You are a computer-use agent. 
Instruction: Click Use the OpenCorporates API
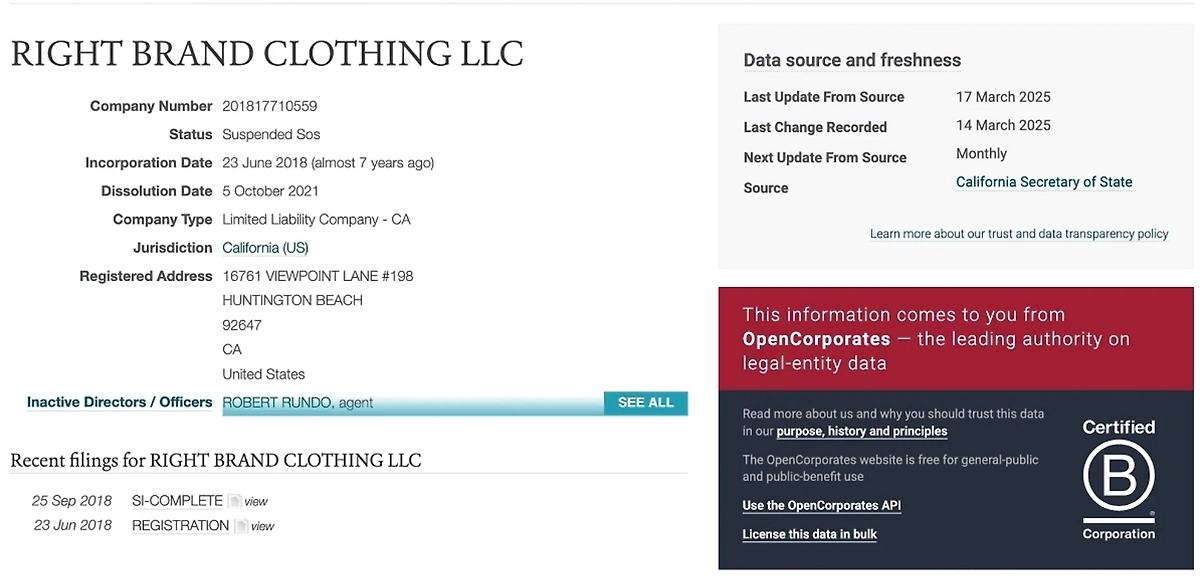[x=821, y=506]
